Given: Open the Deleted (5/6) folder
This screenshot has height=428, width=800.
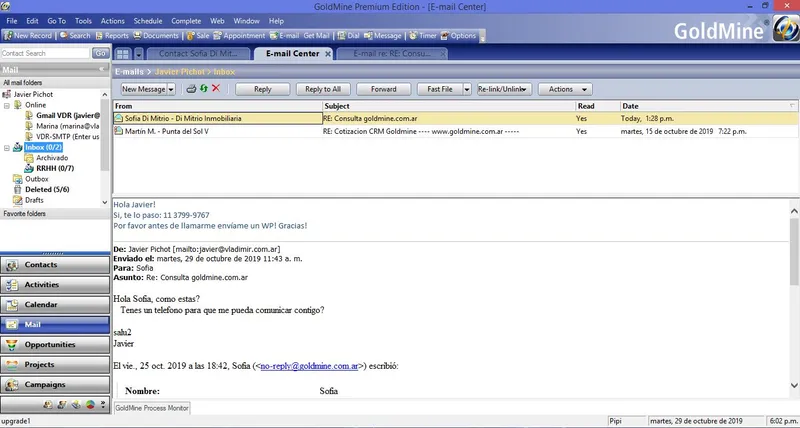Looking at the screenshot, I should [x=47, y=190].
